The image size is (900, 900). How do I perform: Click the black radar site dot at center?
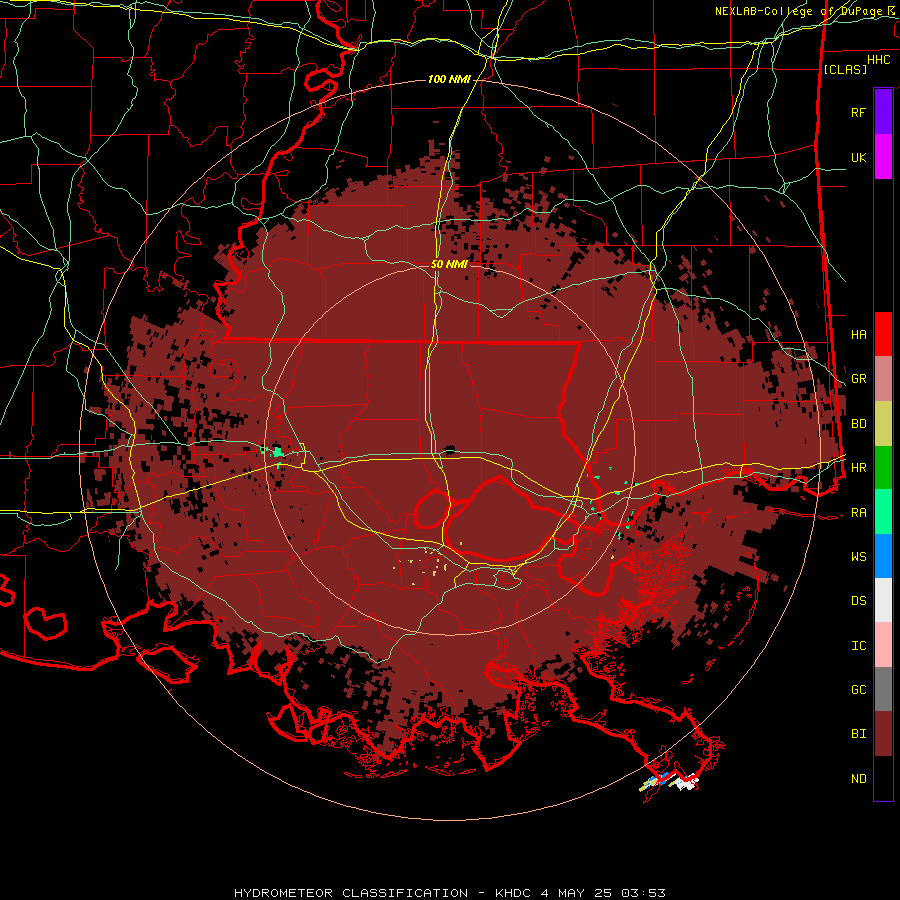449,449
